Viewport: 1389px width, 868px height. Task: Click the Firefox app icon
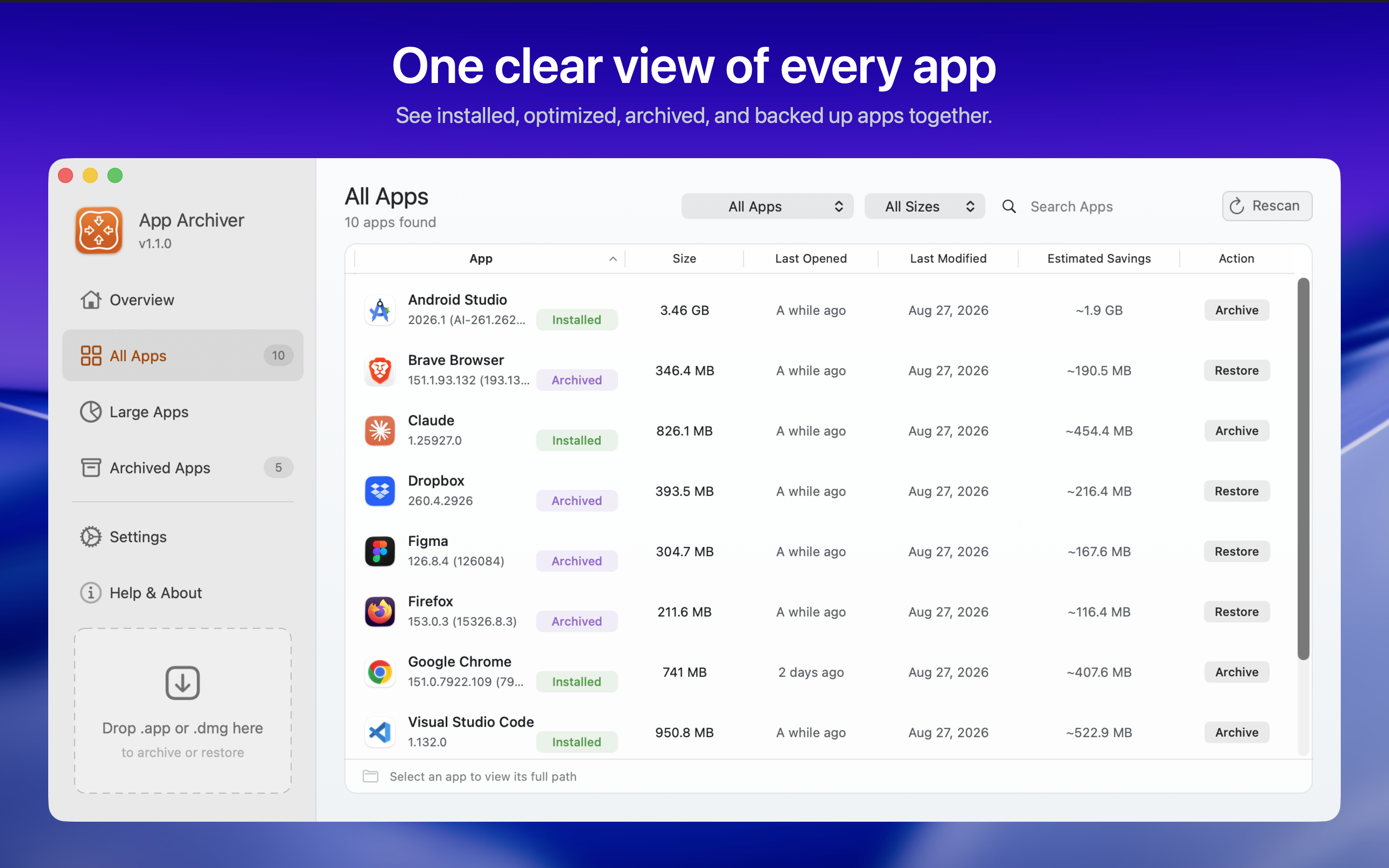(x=380, y=611)
